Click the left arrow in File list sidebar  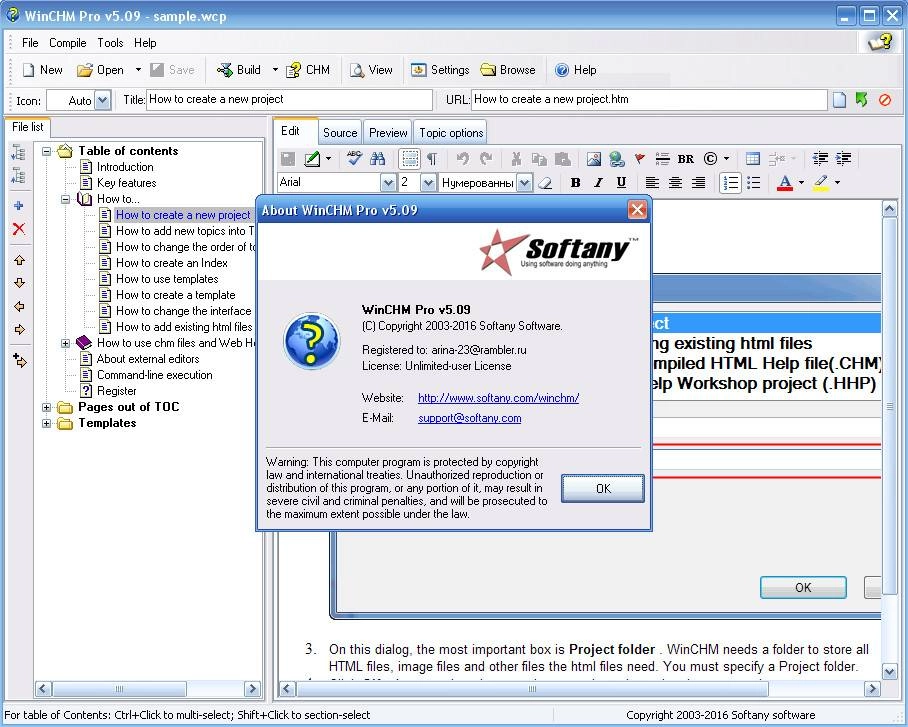[19, 306]
